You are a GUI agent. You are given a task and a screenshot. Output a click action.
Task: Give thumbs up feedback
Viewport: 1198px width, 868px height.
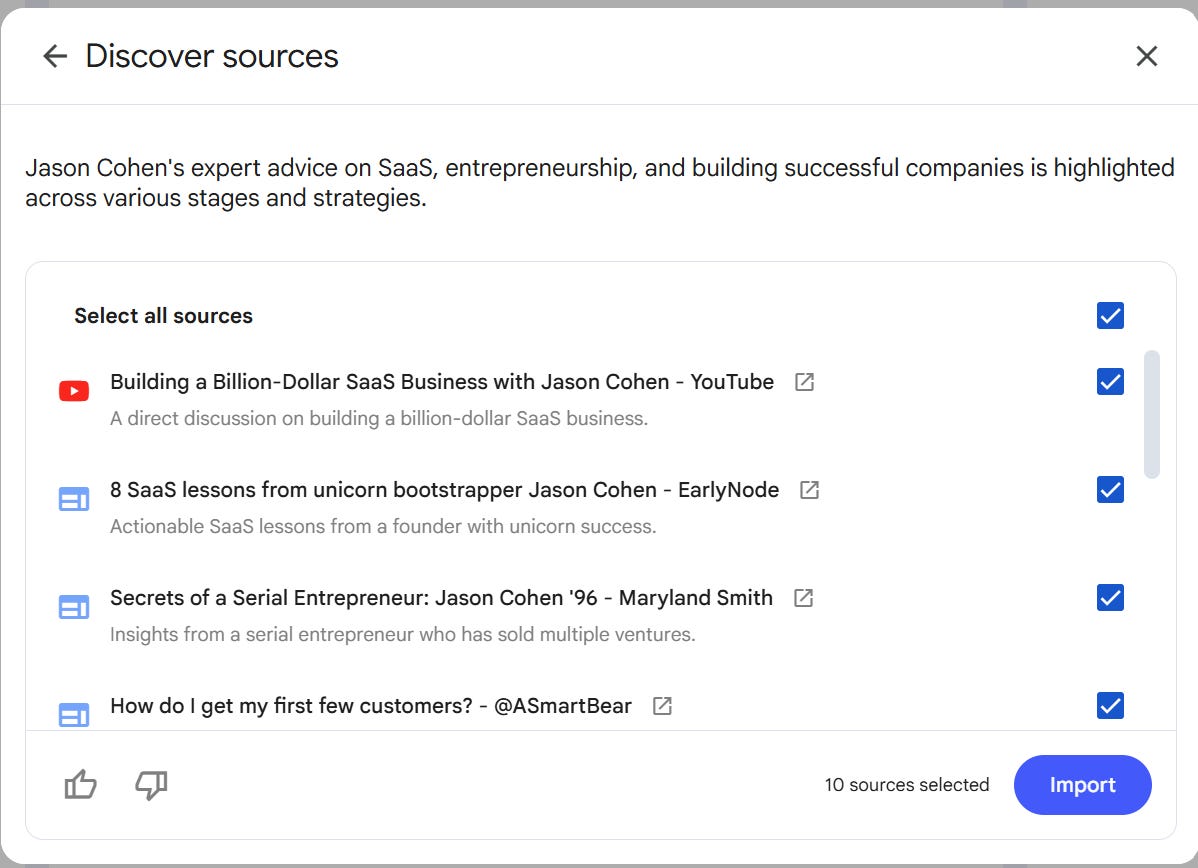pos(80,785)
